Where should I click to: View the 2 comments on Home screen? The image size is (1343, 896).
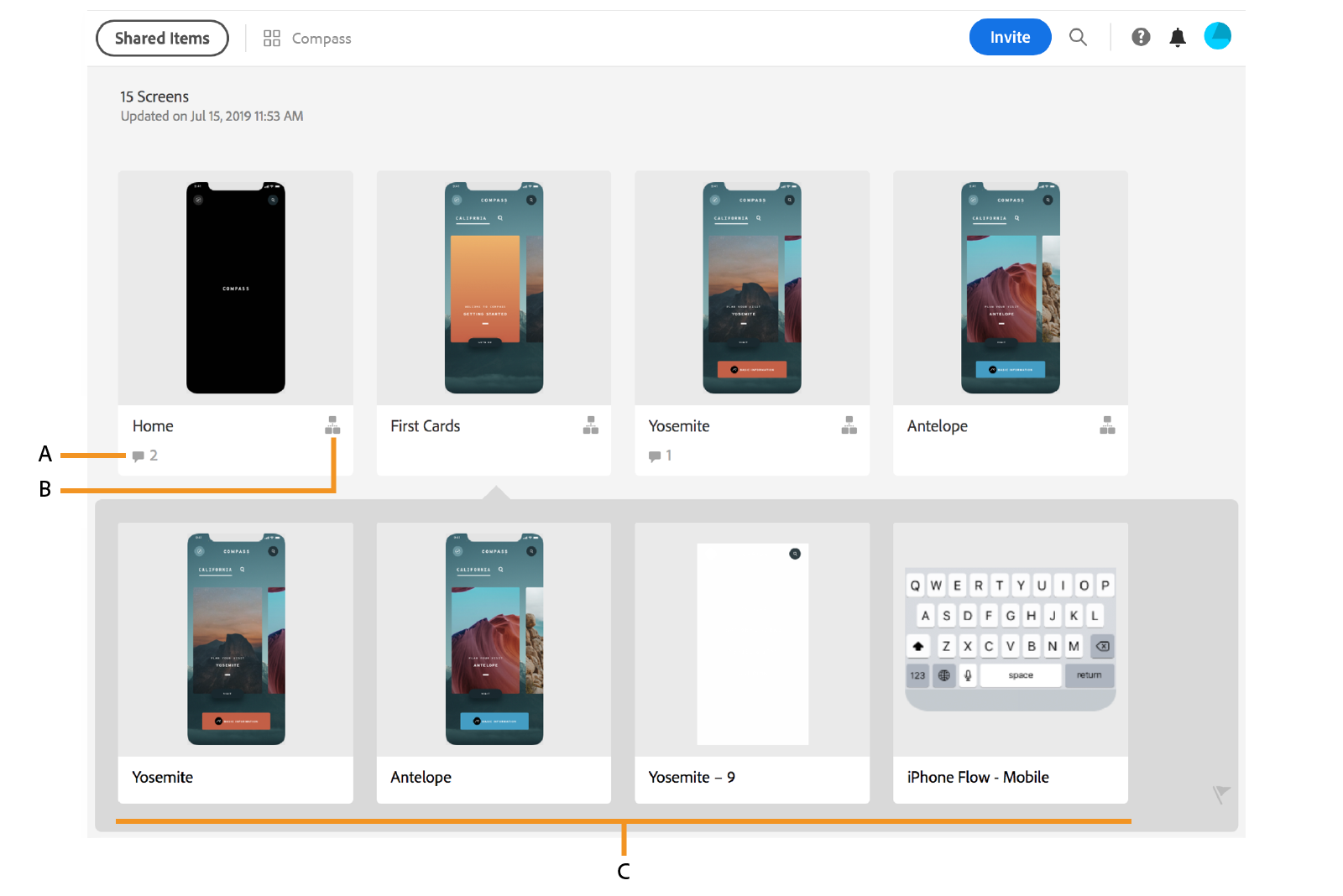pyautogui.click(x=144, y=456)
